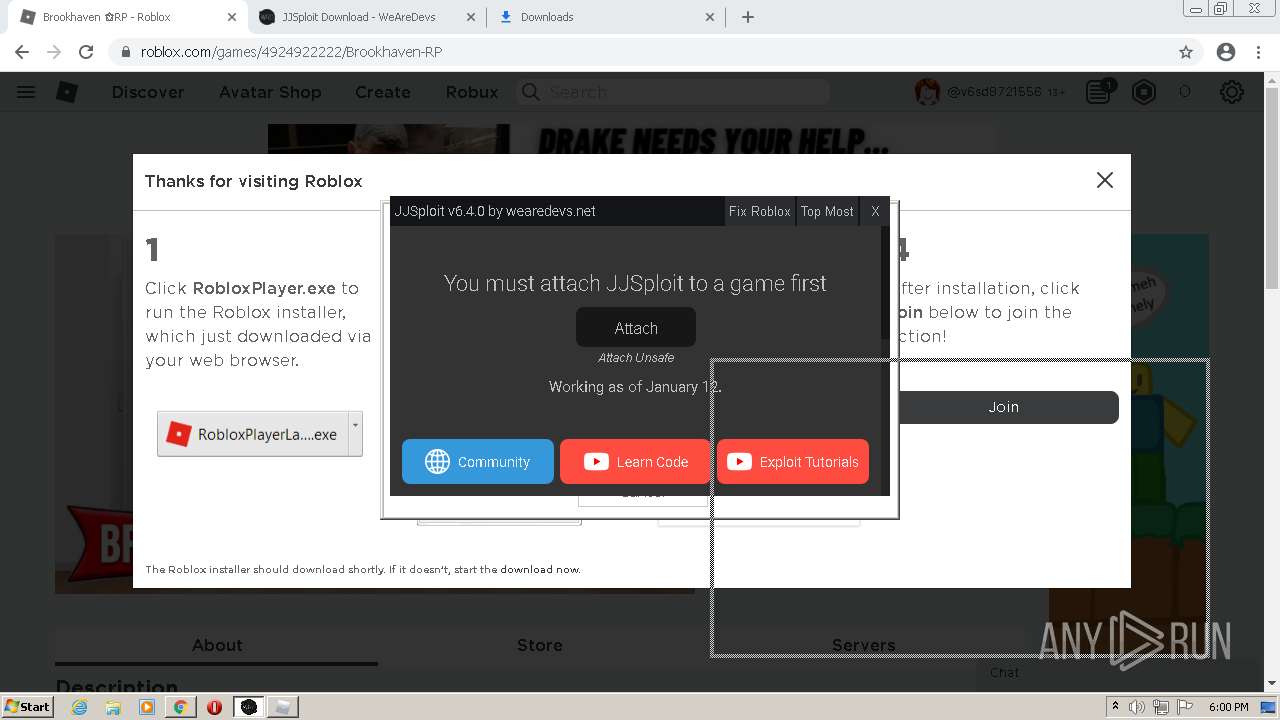
Task: Click the address bar URL field
Action: [640, 52]
